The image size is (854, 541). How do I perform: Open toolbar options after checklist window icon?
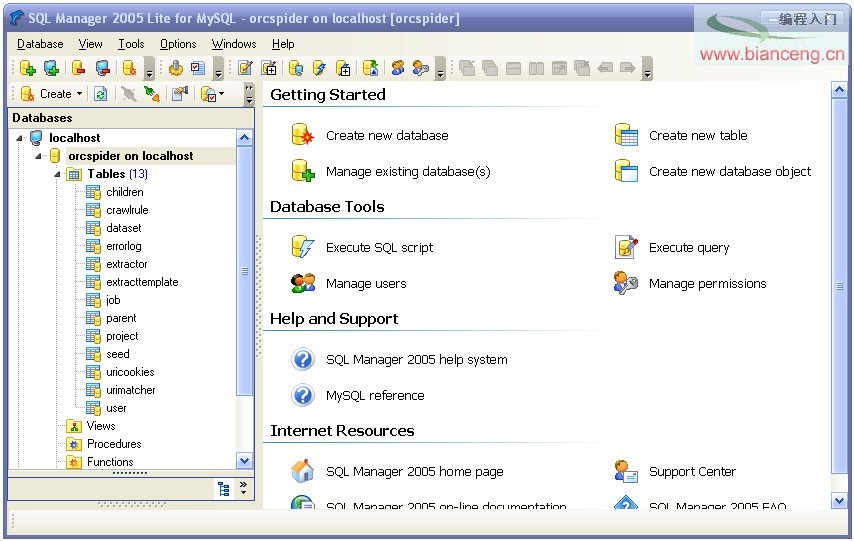(218, 69)
